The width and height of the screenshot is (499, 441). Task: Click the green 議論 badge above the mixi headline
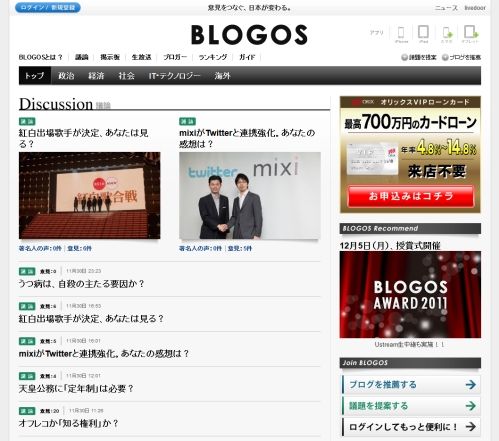pos(187,121)
